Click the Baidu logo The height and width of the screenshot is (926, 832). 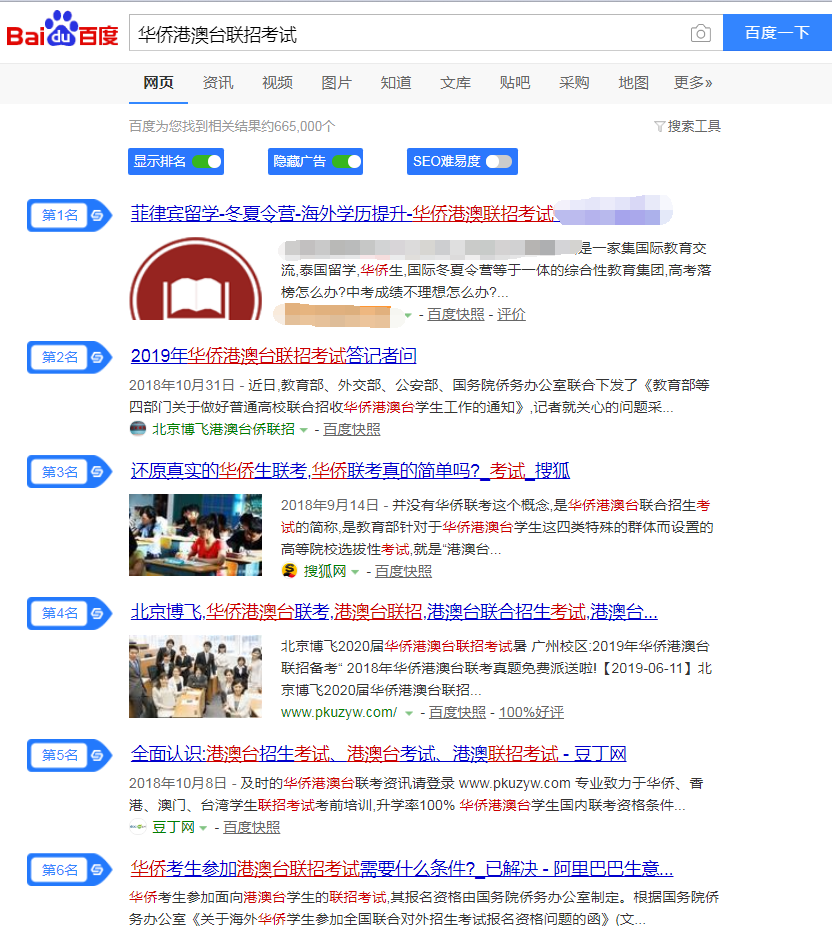click(x=63, y=30)
